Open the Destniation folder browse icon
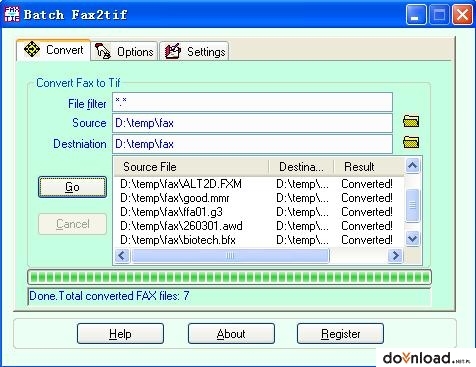 411,142
